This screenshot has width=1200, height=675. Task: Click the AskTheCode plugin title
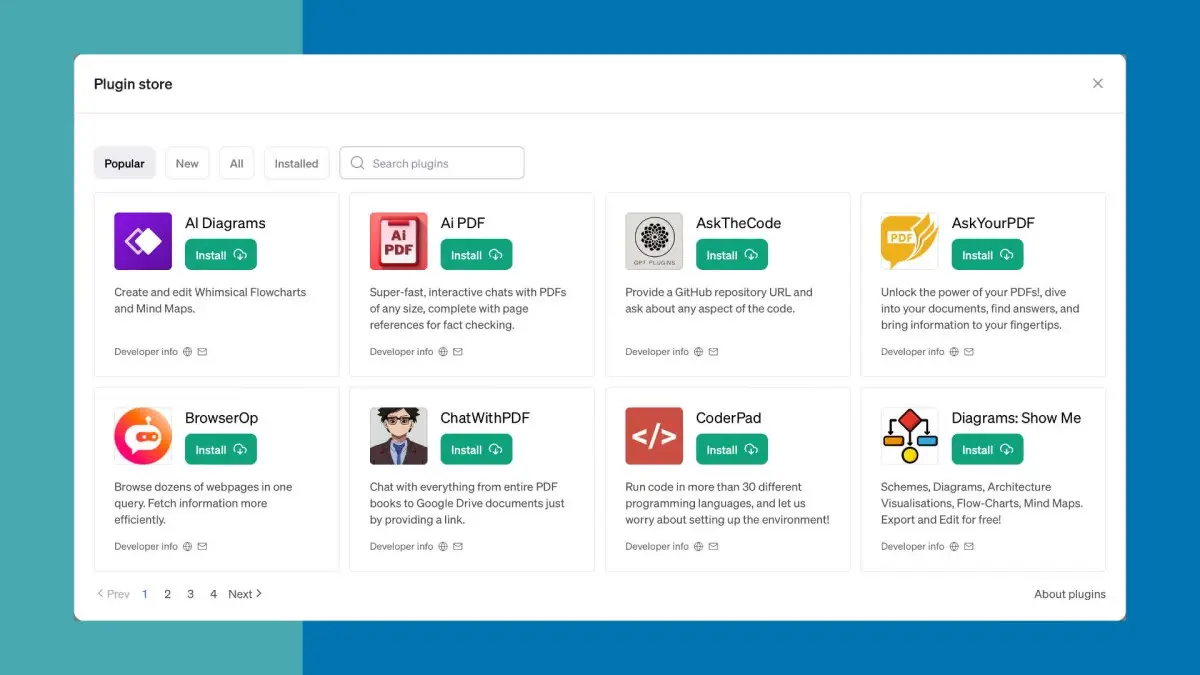739,223
